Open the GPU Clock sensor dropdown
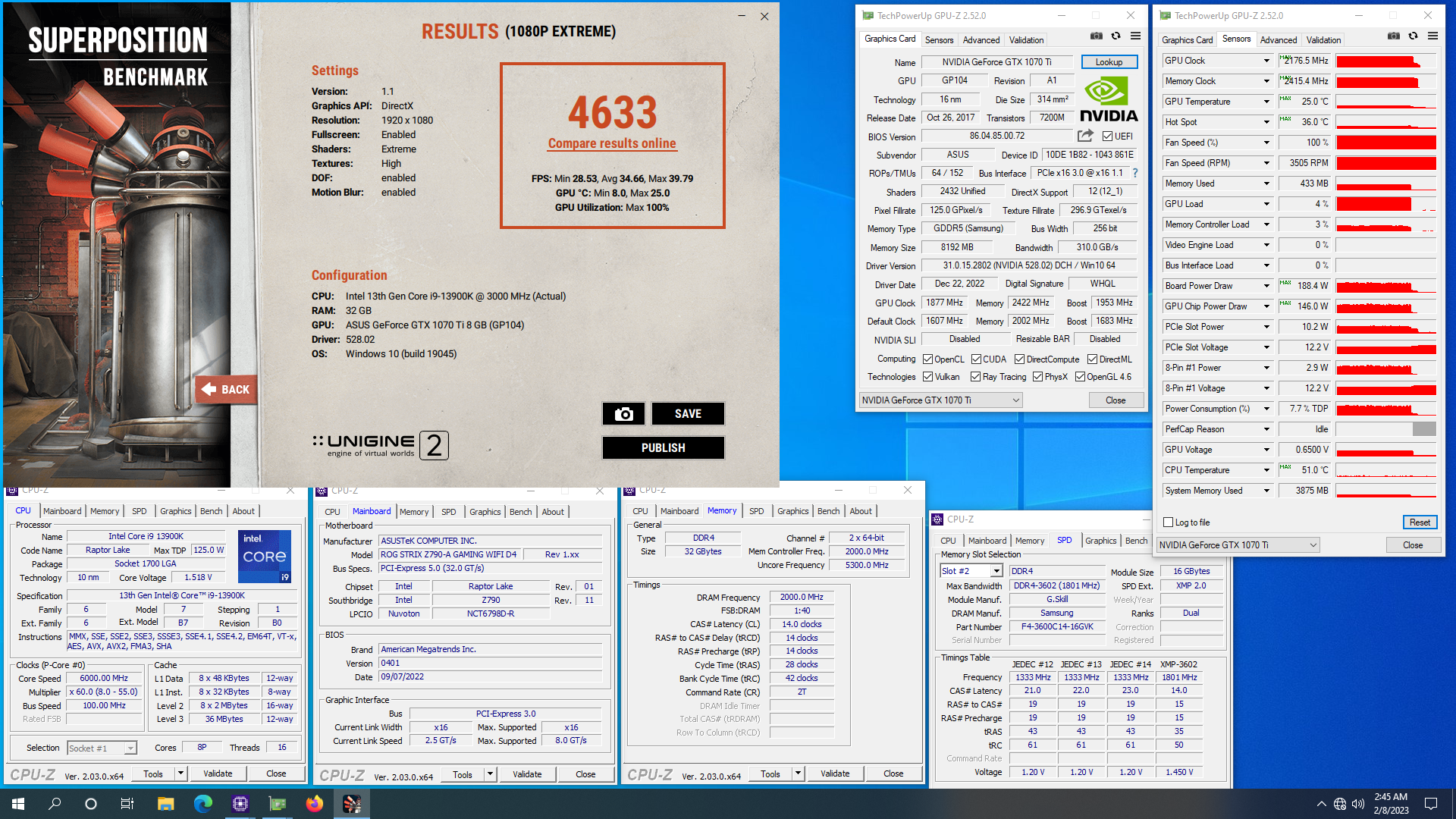The image size is (1456, 819). [x=1266, y=61]
